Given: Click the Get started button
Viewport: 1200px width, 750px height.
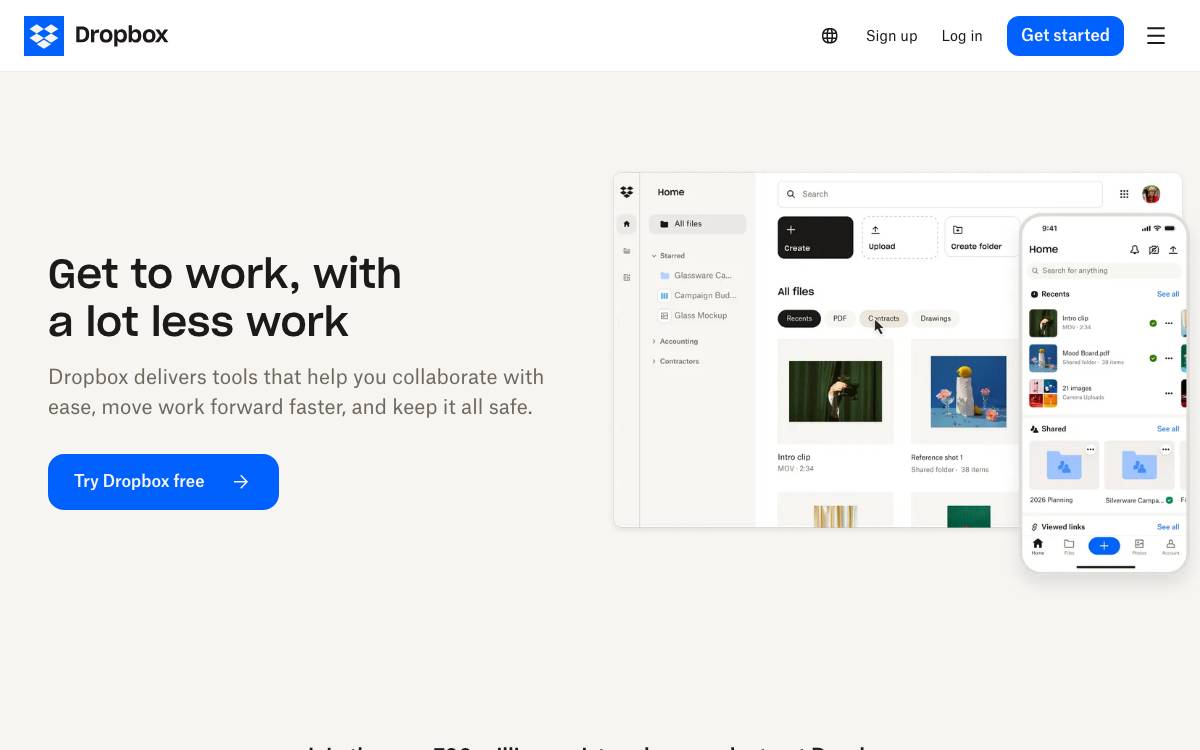Looking at the screenshot, I should point(1065,36).
